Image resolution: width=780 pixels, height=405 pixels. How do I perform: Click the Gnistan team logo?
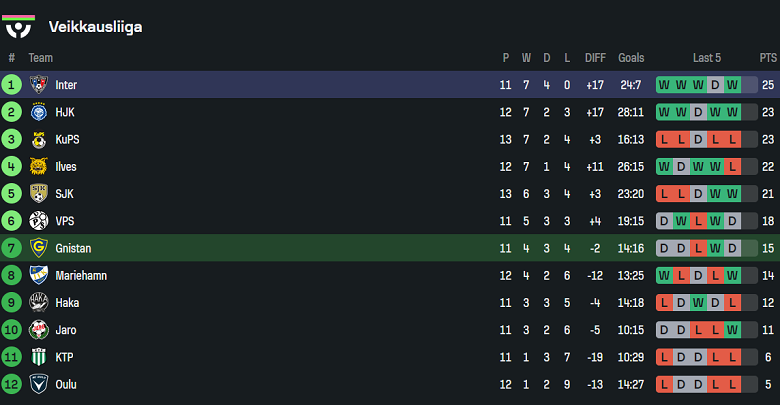(x=39, y=248)
